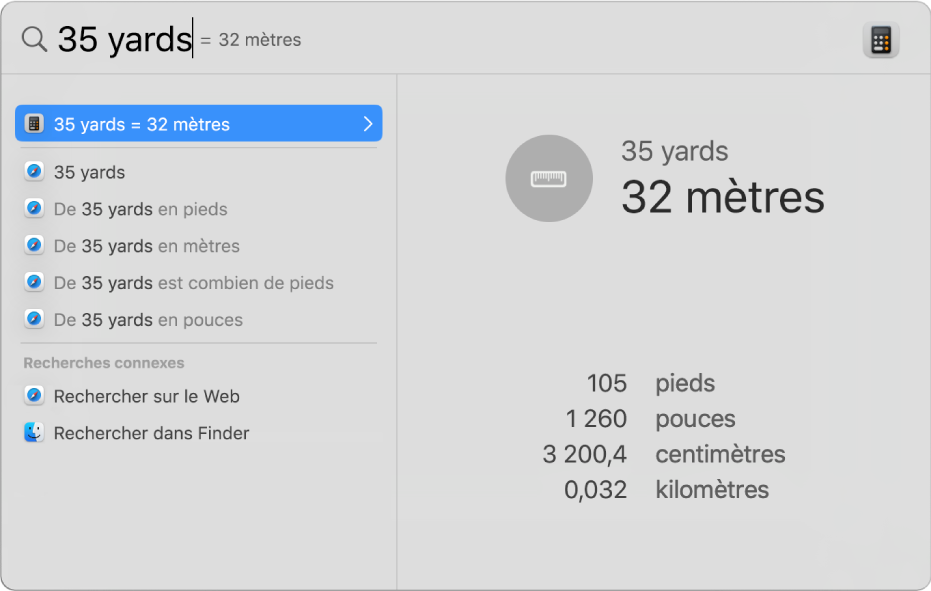
Task: Click the Finder icon next to 'Rechercher dans Finder'
Action: tap(33, 433)
